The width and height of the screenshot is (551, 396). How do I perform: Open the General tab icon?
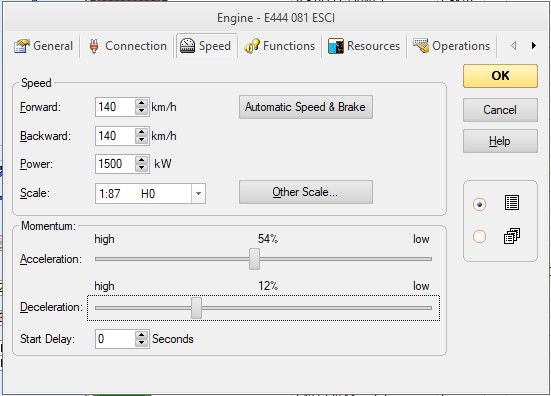pos(21,46)
